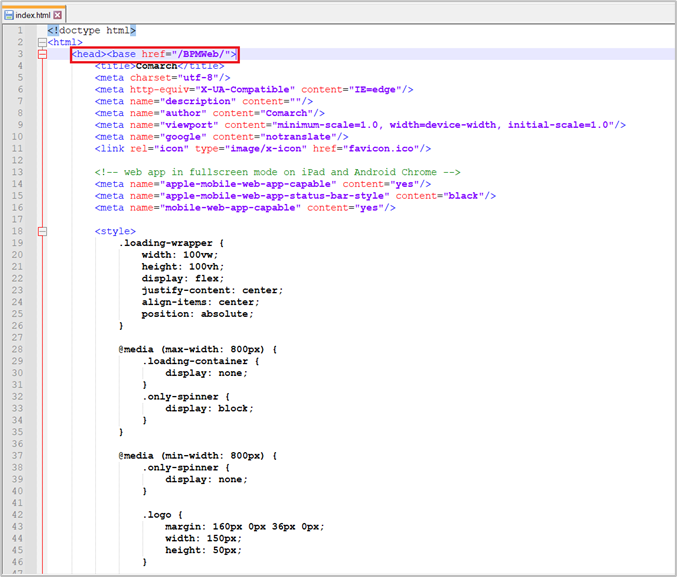Click line number 28 in the gutter
This screenshot has width=677, height=577.
click(17, 349)
